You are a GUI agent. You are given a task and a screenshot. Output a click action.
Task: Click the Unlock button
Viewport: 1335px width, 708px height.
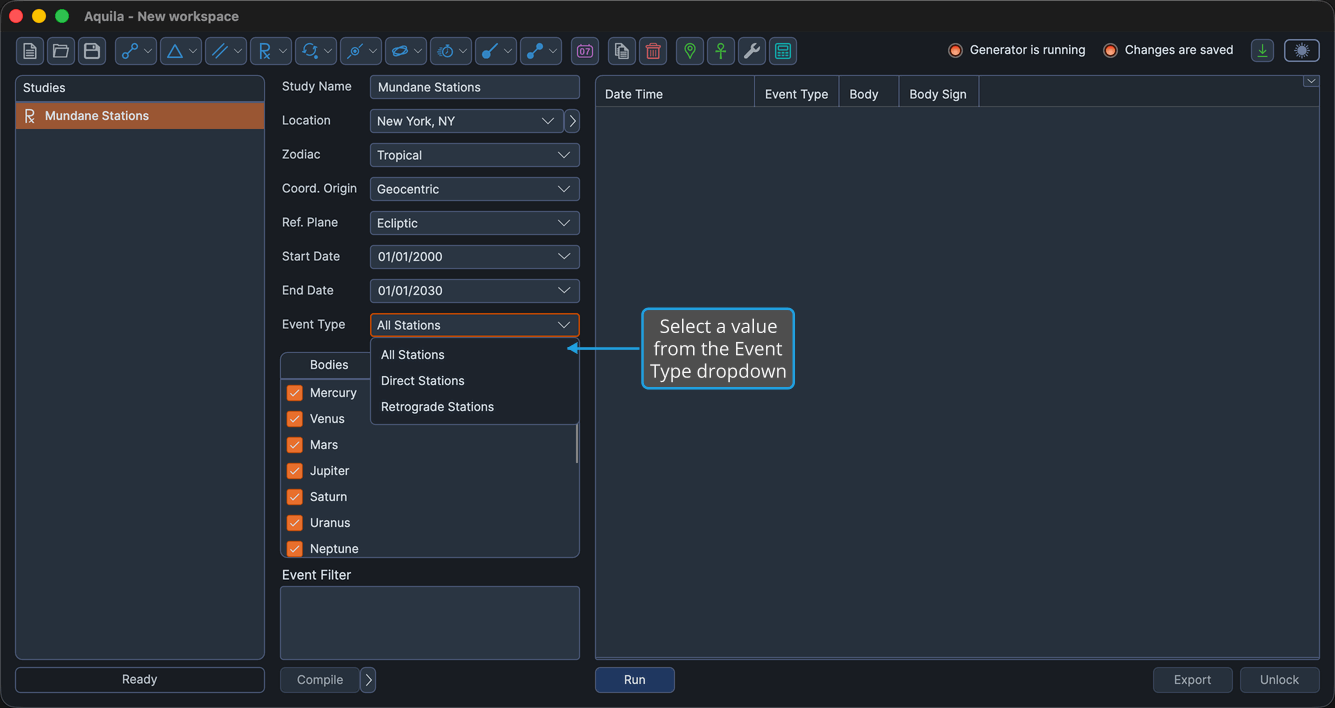(1279, 680)
